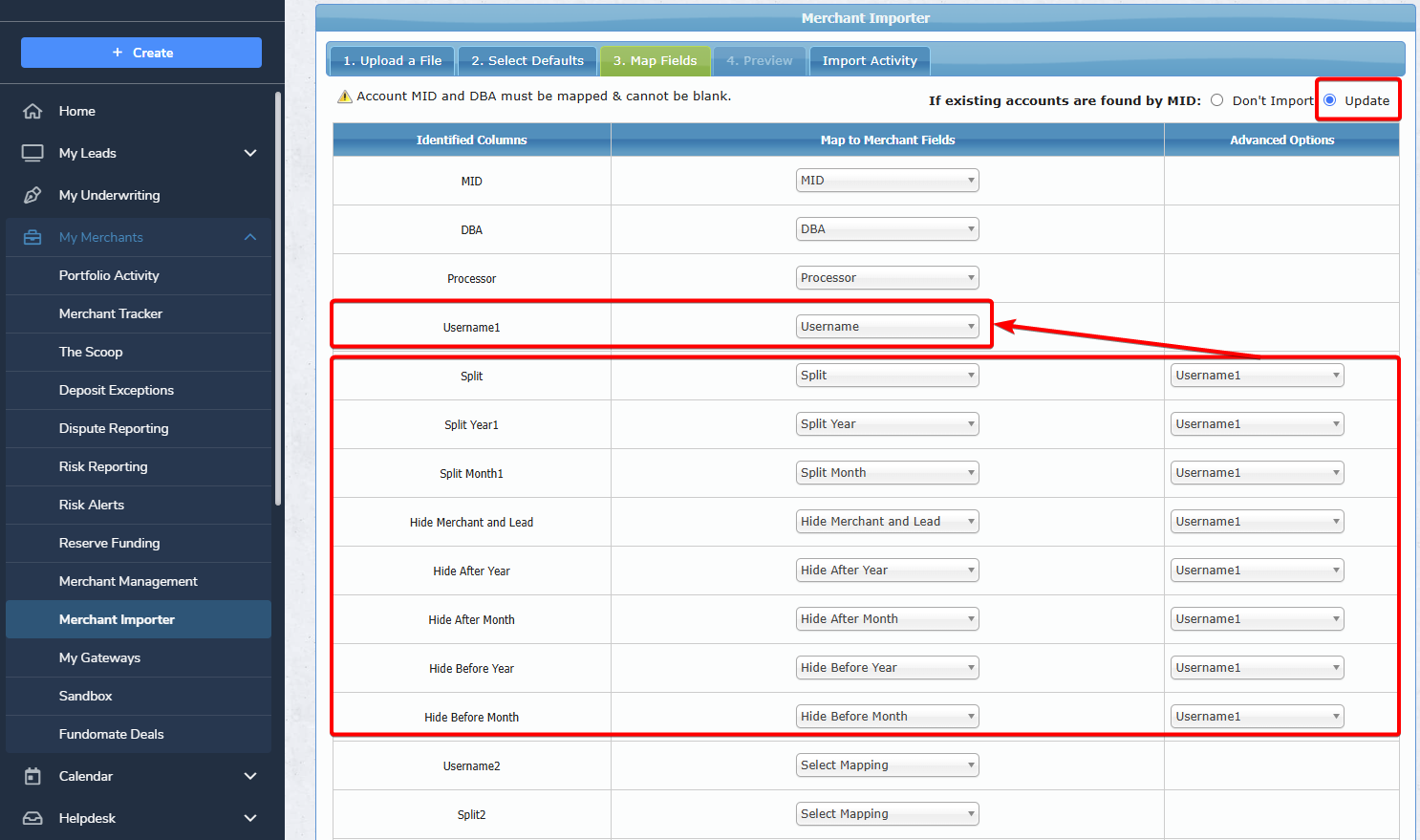Open the MID mapping dropdown
The image size is (1420, 840).
coord(888,181)
